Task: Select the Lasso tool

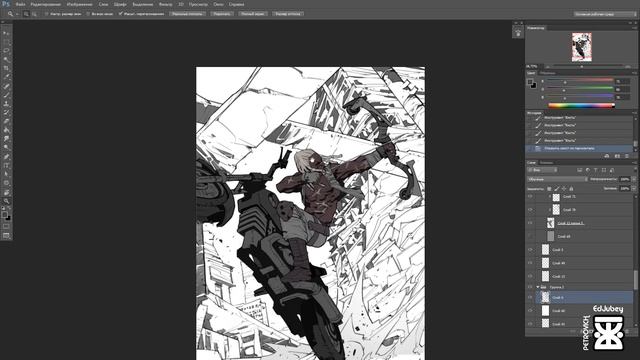Action: coord(6,51)
